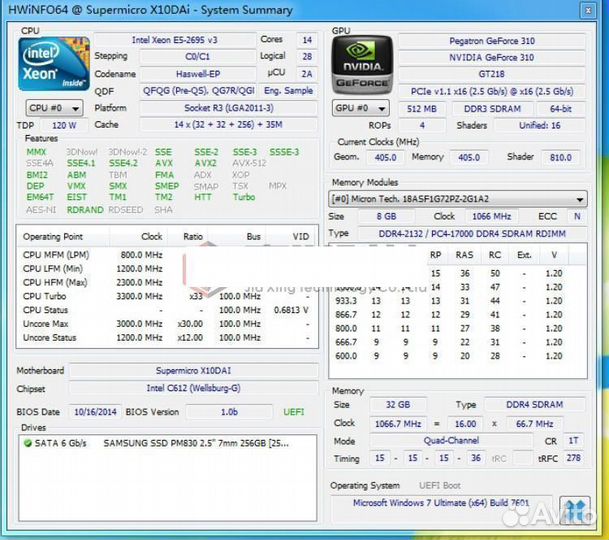Select the CPU HFM (Max) row
The image size is (609, 540).
tap(167, 282)
